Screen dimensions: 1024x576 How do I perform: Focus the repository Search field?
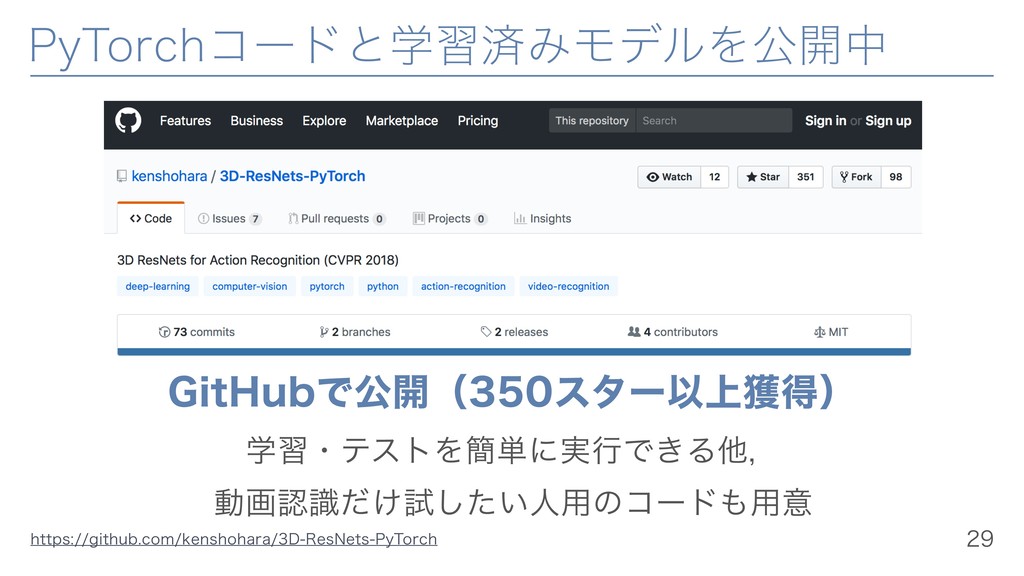(x=714, y=121)
